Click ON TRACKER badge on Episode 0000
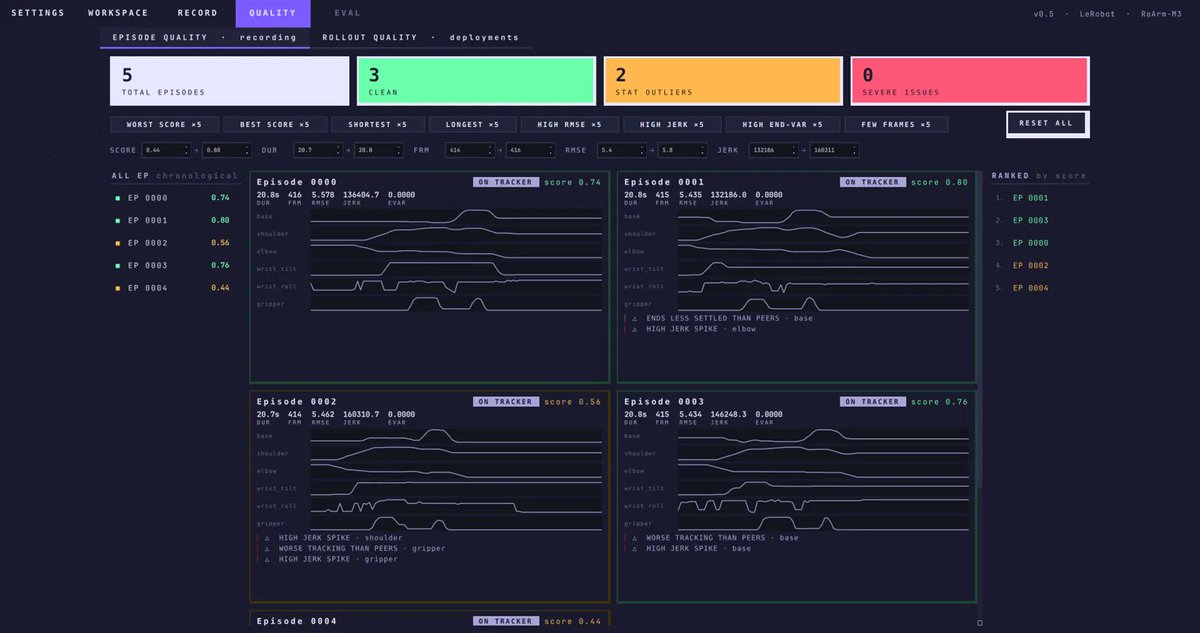This screenshot has height=633, width=1200. (x=506, y=182)
